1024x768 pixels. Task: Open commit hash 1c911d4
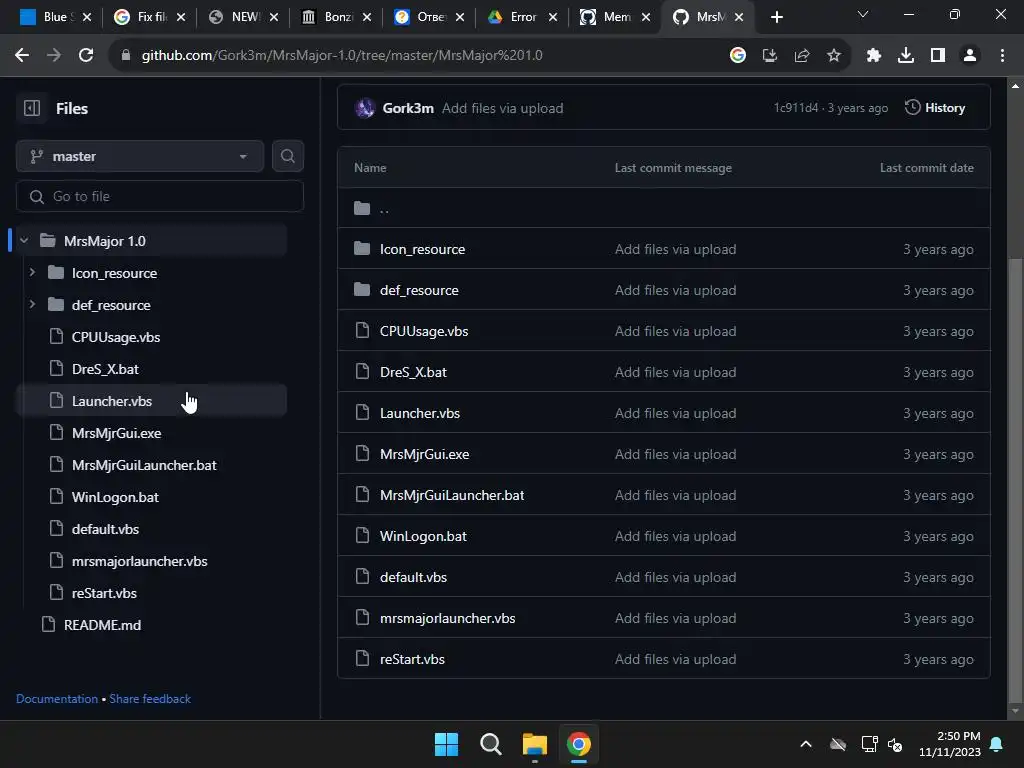[x=795, y=108]
